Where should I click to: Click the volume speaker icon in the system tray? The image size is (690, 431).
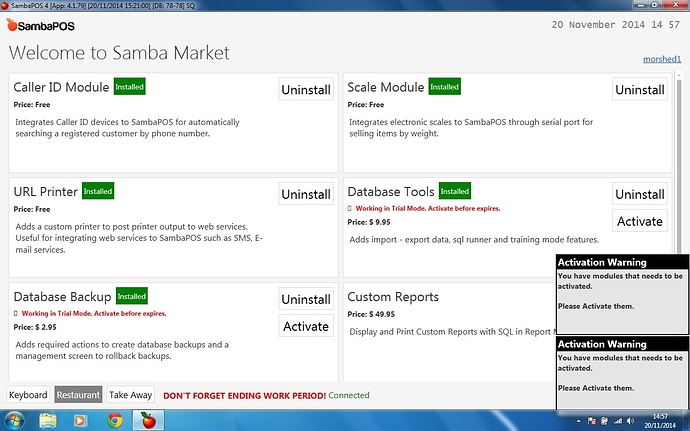click(630, 421)
